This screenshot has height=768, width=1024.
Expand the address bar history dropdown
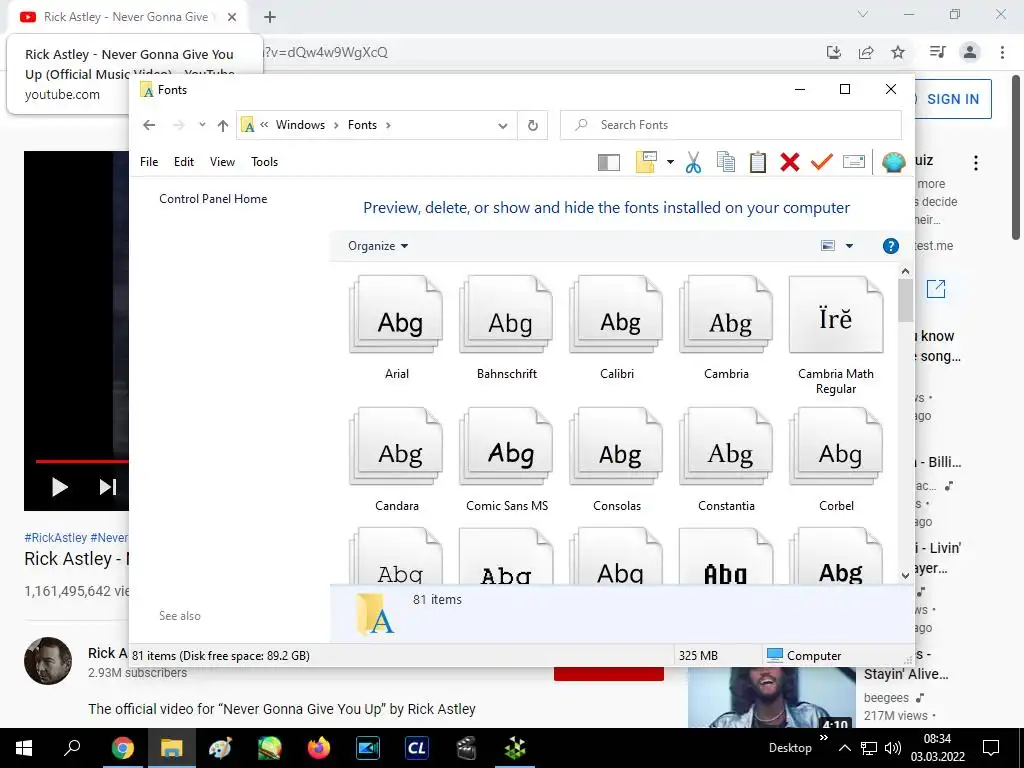(502, 125)
